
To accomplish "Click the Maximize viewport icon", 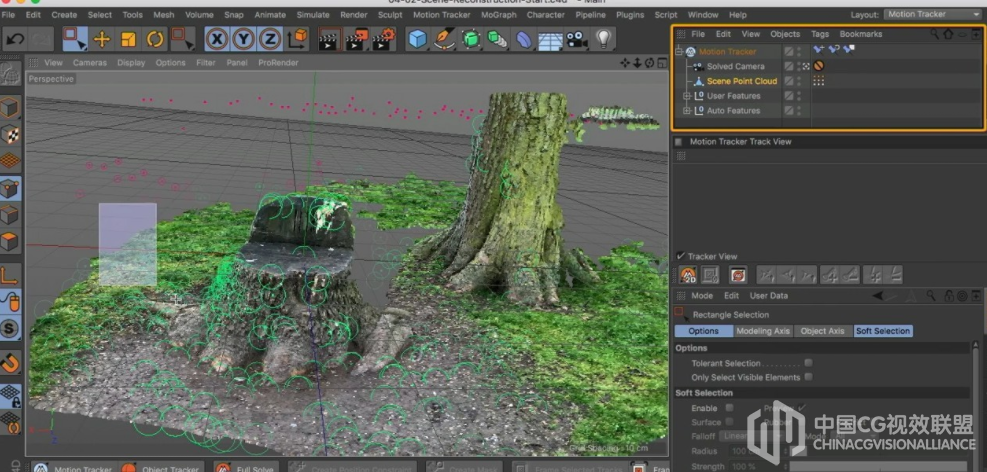I will (x=662, y=63).
